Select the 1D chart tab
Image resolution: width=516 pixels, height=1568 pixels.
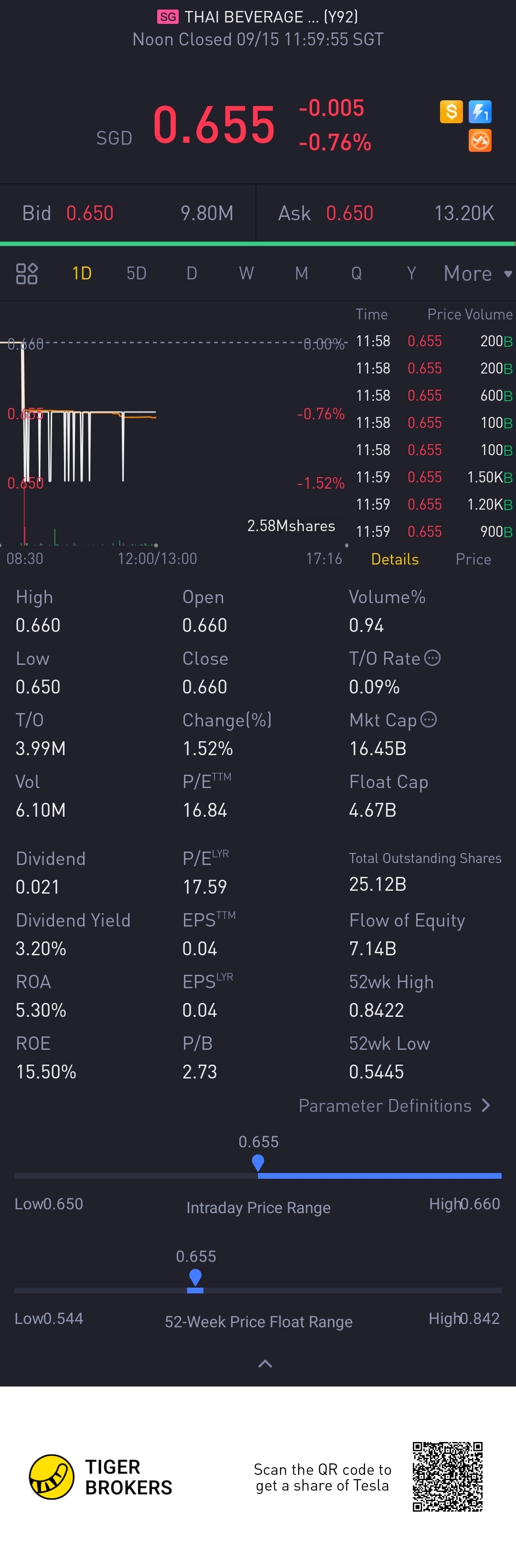[x=82, y=273]
